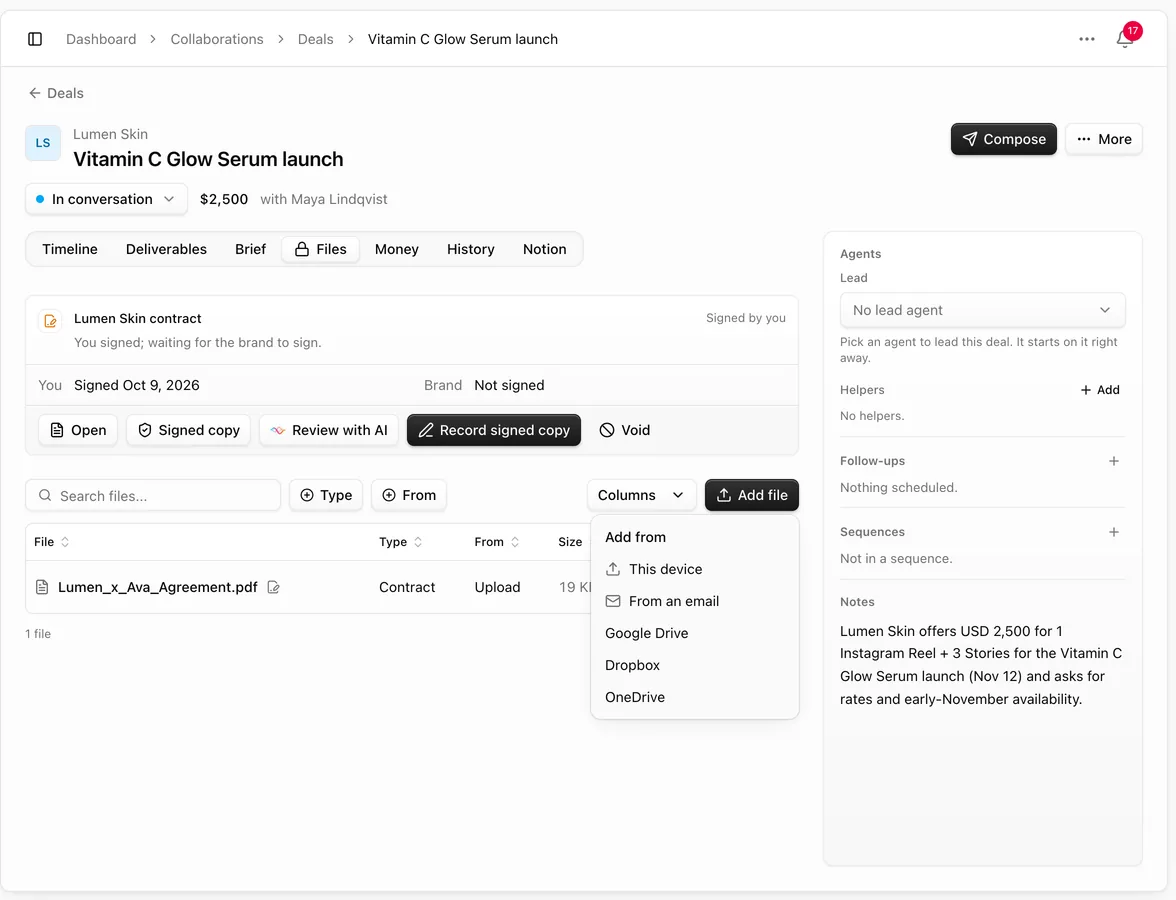Select the Files tab
1176x900 pixels.
click(x=320, y=249)
